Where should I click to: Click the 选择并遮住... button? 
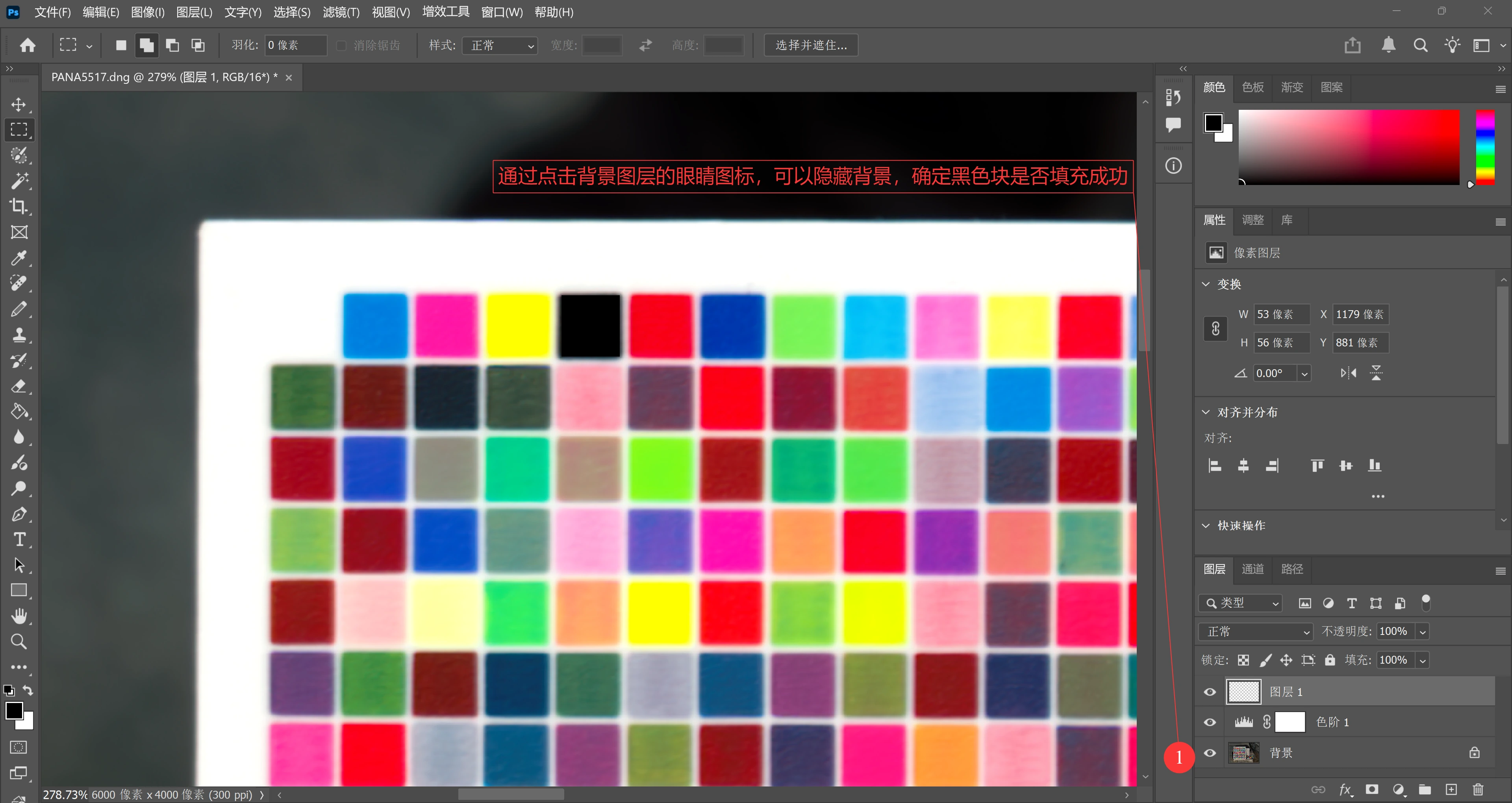(x=811, y=45)
